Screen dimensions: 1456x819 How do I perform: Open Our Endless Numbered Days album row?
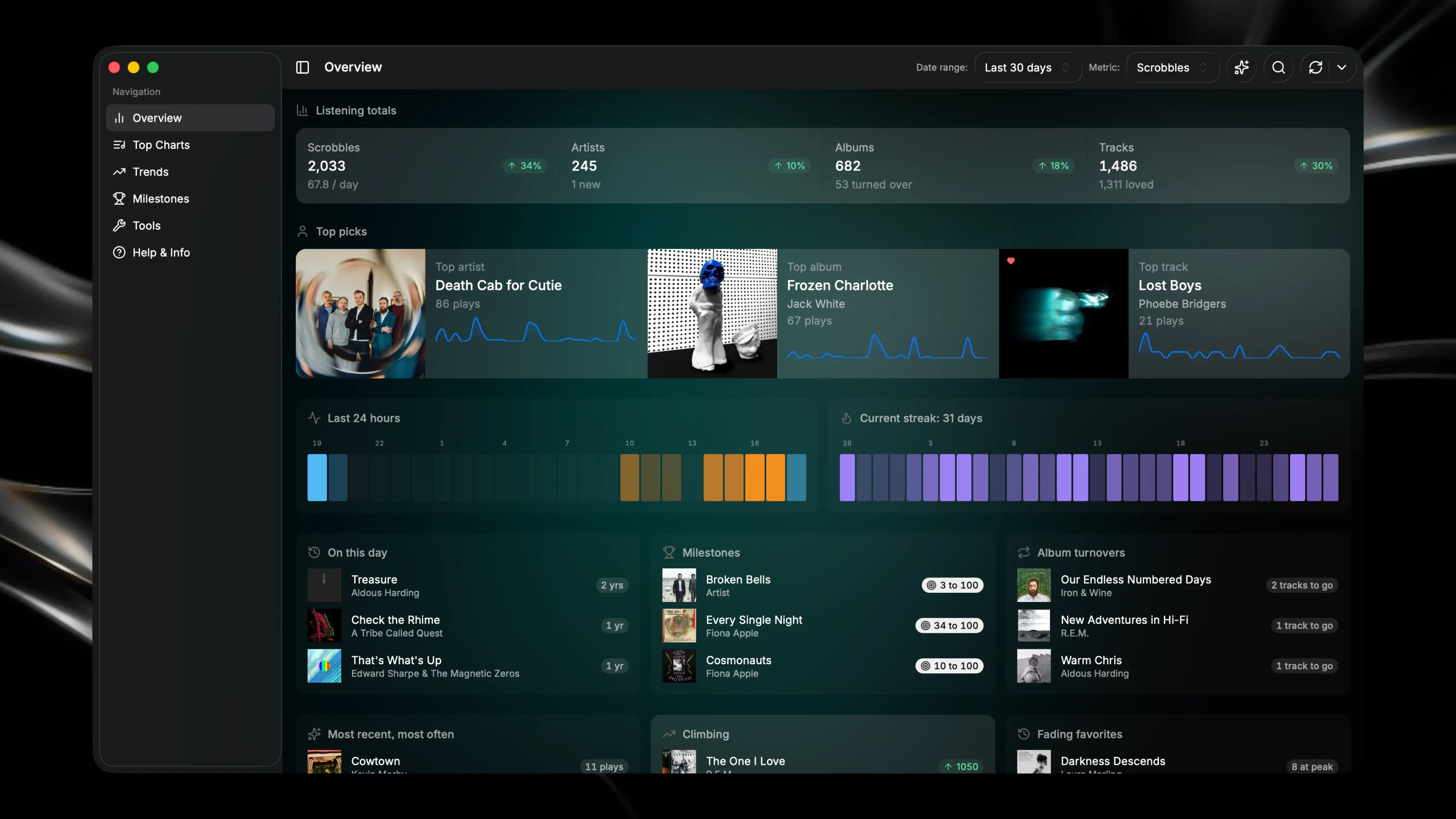click(x=1178, y=586)
